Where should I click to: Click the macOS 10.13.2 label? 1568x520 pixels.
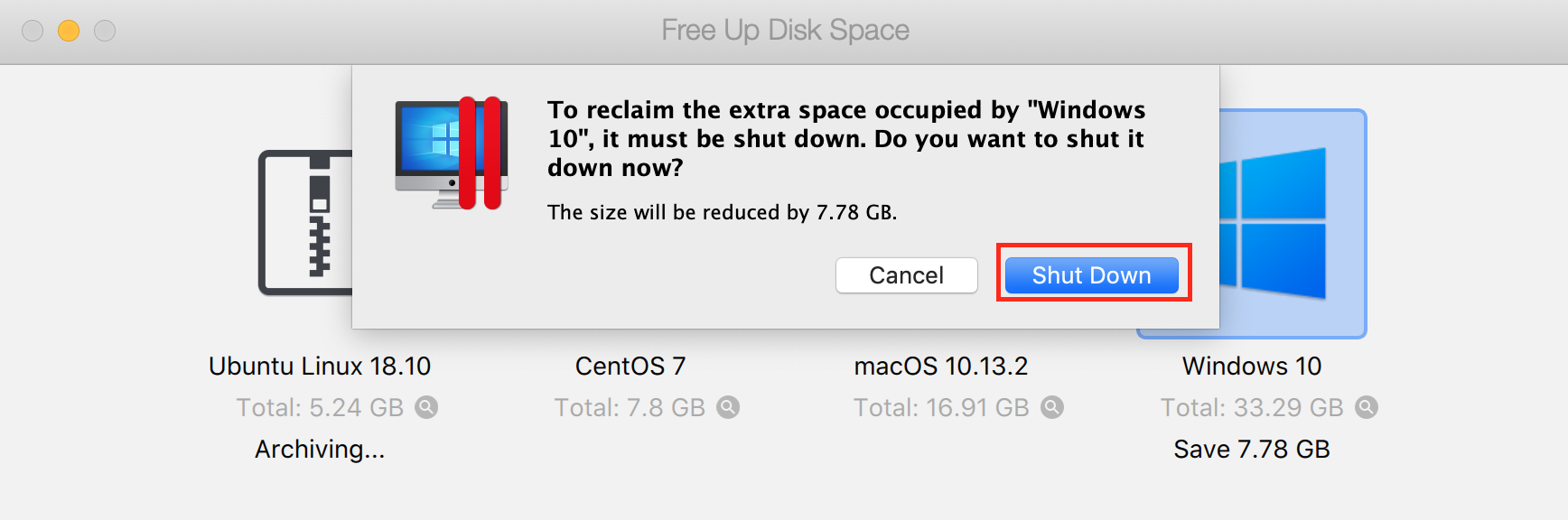pyautogui.click(x=941, y=366)
